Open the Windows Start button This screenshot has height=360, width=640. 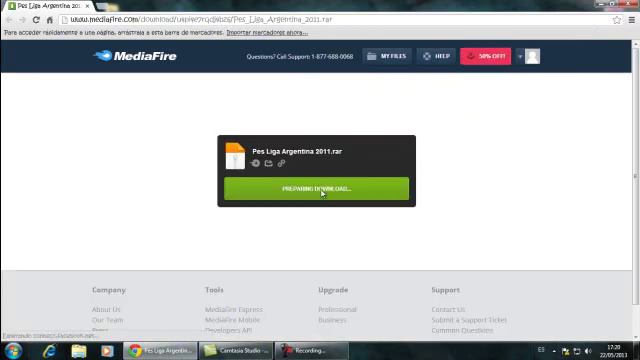pyautogui.click(x=13, y=351)
